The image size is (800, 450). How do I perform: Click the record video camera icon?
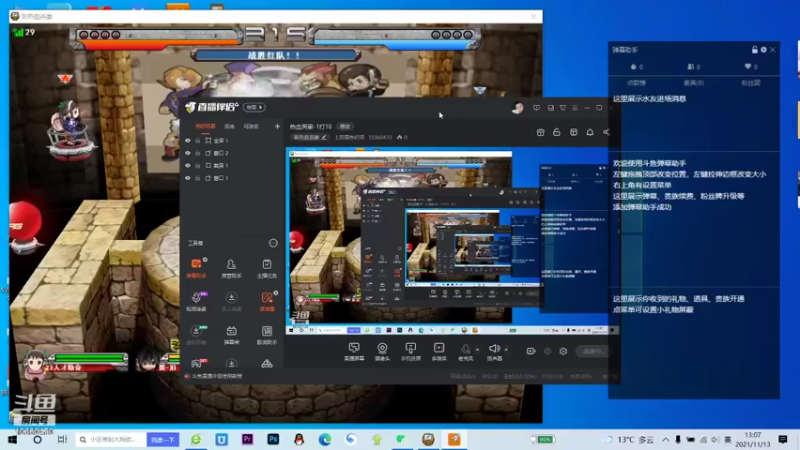click(531, 351)
